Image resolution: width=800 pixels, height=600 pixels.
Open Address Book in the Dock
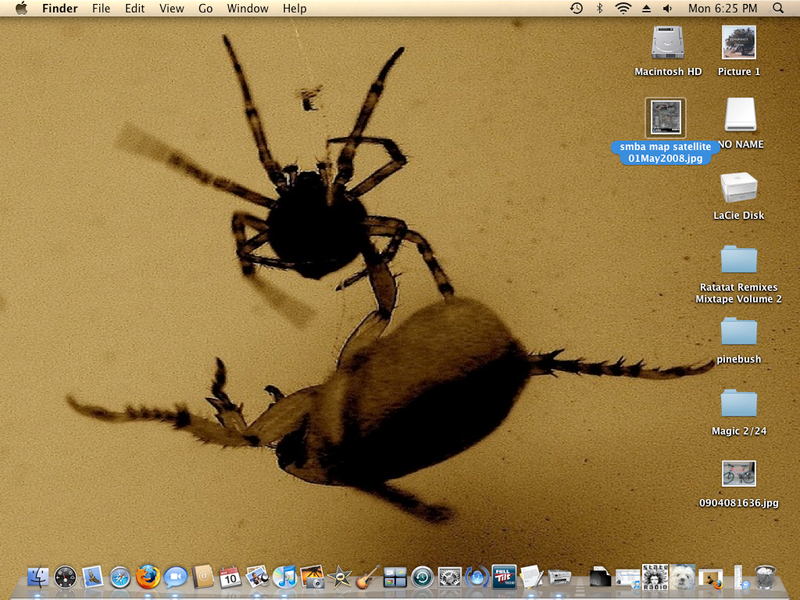203,577
